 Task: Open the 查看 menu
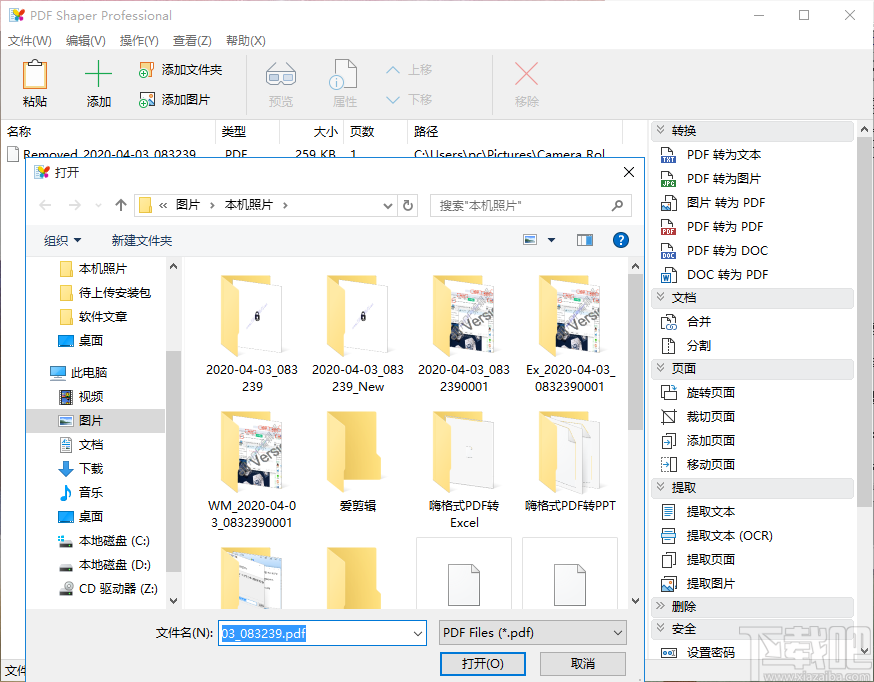190,41
